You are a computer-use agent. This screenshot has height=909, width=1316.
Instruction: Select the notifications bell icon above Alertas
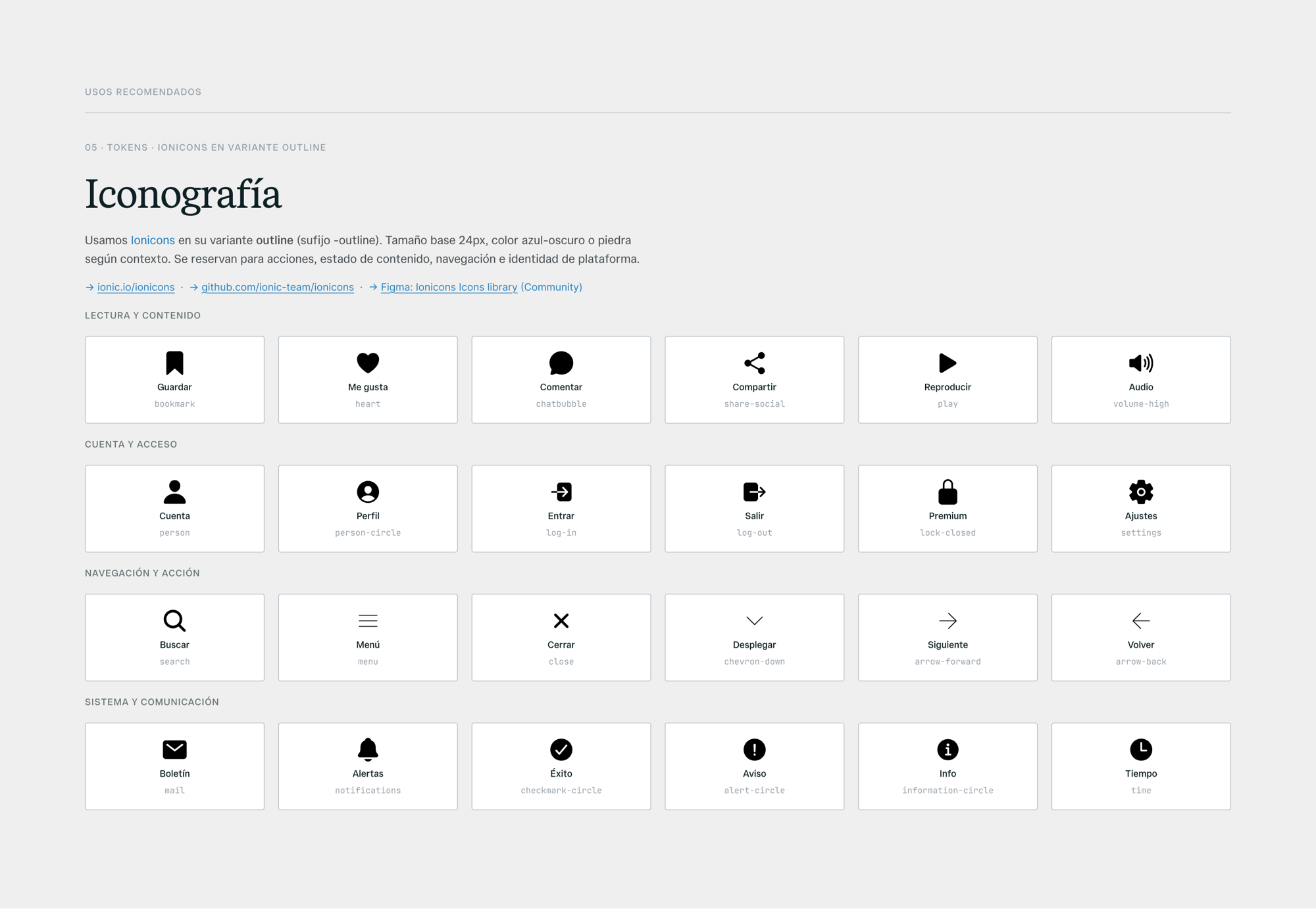click(x=368, y=749)
